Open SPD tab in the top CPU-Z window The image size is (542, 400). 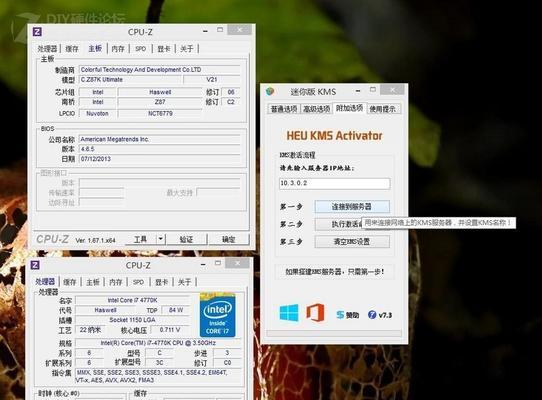tap(140, 49)
